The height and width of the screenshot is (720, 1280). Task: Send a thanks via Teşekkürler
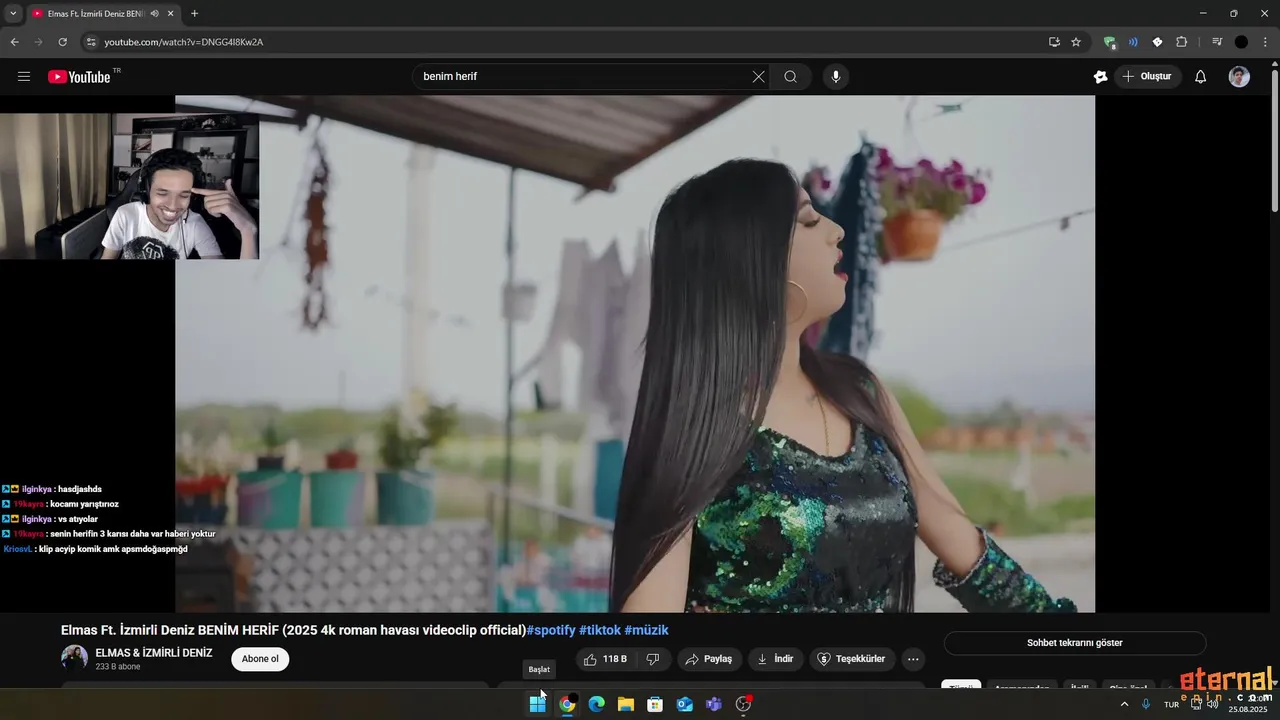(x=852, y=659)
